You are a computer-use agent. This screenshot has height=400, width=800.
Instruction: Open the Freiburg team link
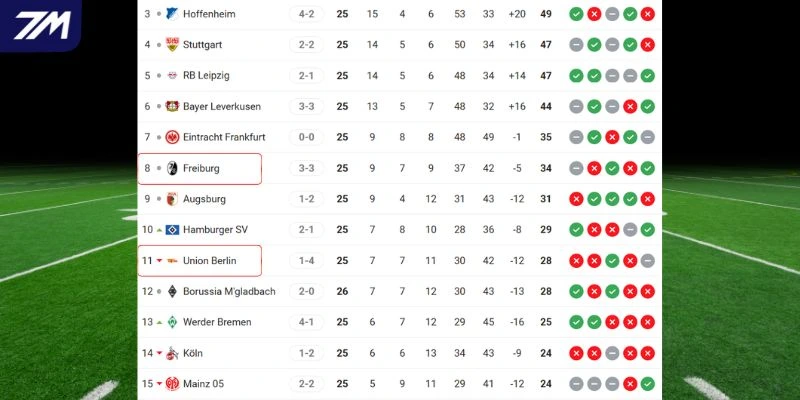(x=201, y=168)
